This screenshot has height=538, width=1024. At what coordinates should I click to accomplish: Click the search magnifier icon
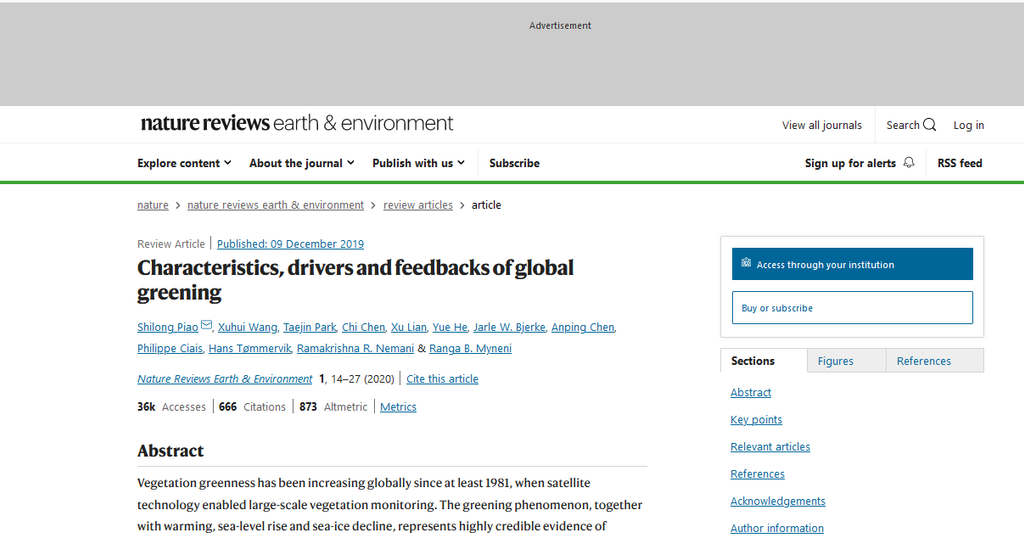[x=929, y=125]
